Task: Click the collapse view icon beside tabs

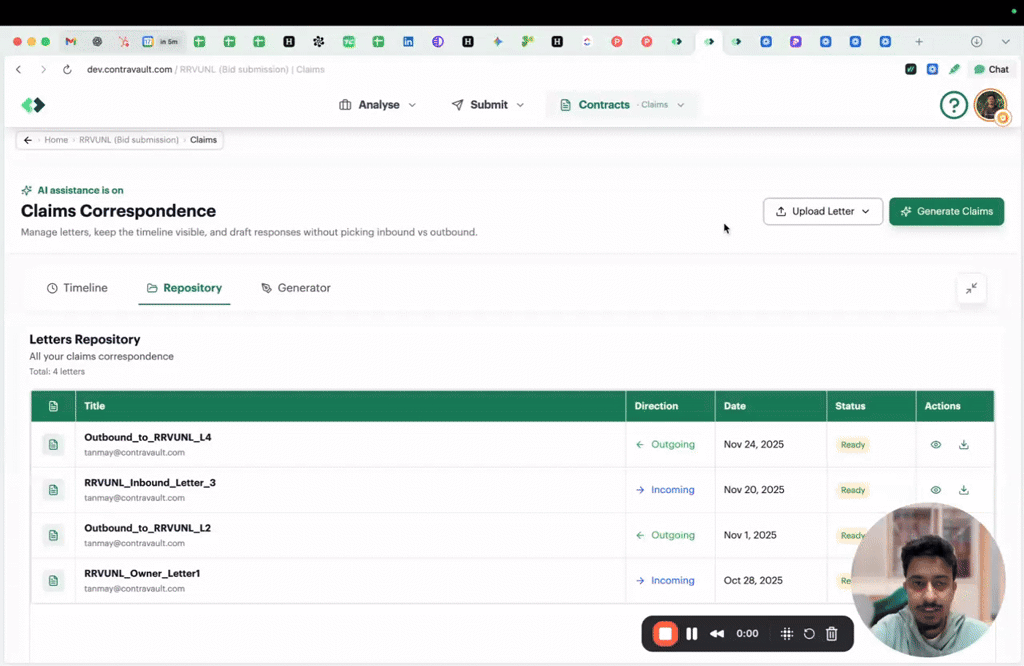Action: pyautogui.click(x=971, y=288)
